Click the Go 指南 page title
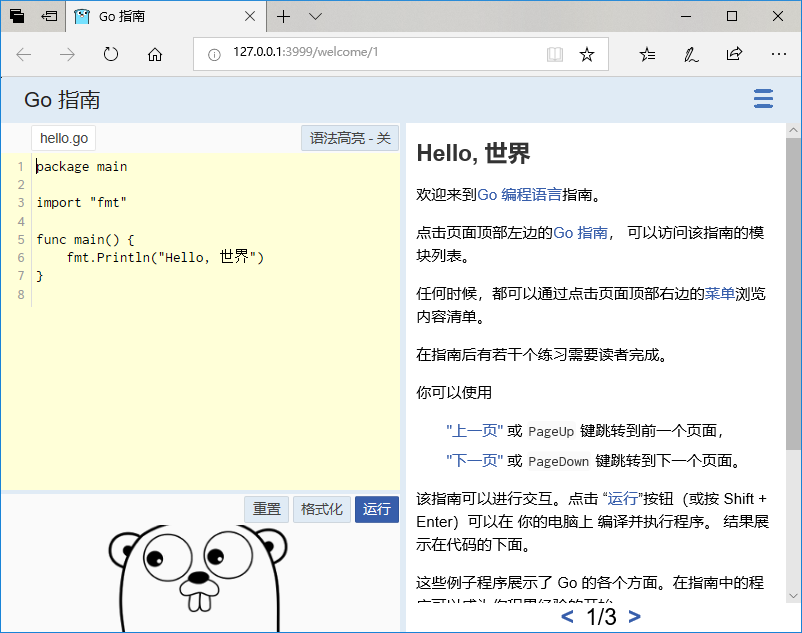 tap(62, 100)
